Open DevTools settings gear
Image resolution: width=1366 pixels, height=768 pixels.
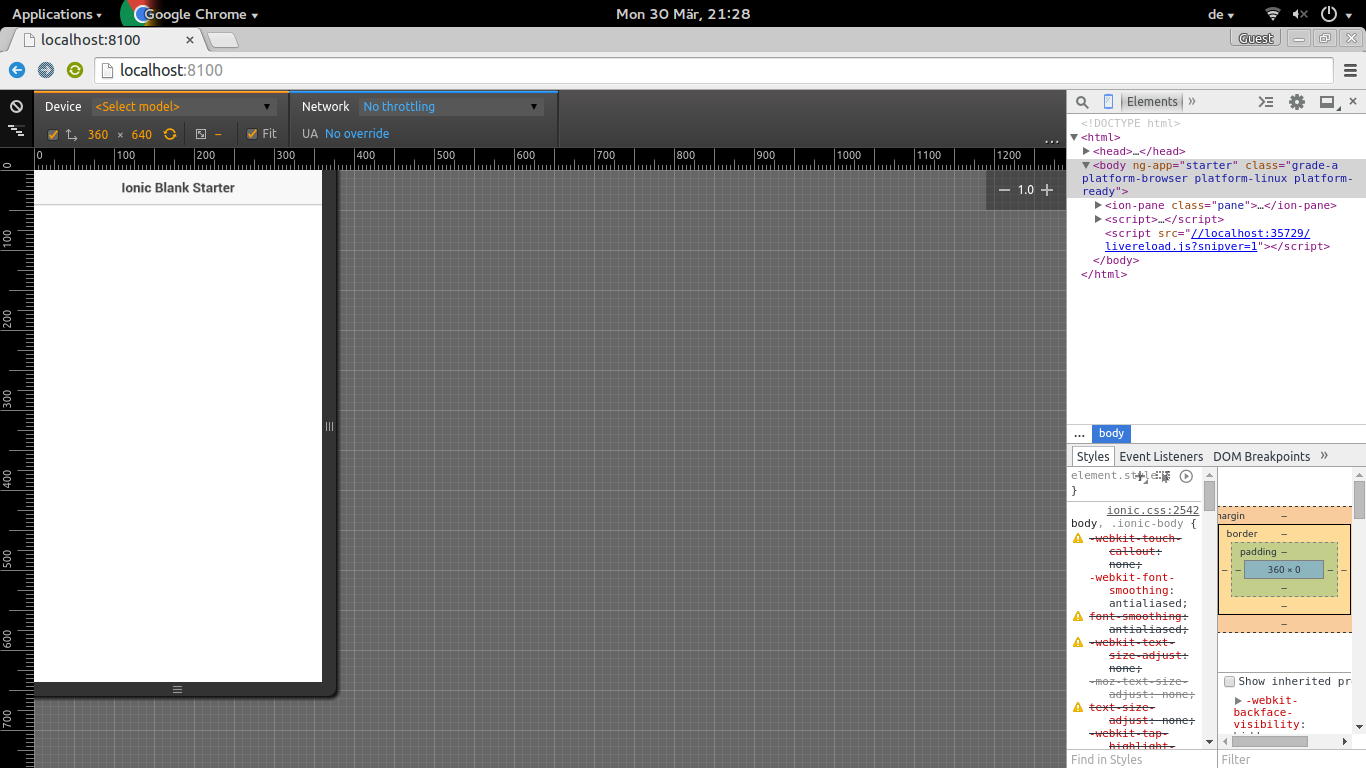[x=1297, y=102]
